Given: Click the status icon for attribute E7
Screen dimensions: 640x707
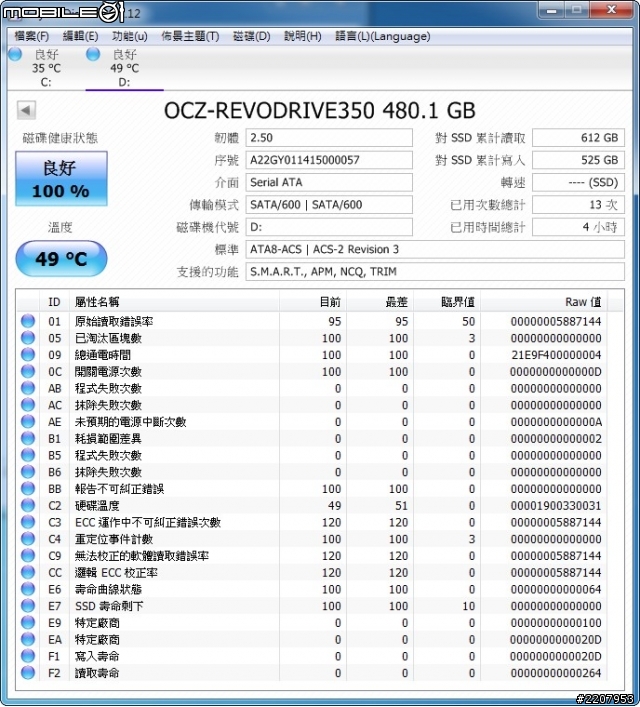Looking at the screenshot, I should point(28,606).
